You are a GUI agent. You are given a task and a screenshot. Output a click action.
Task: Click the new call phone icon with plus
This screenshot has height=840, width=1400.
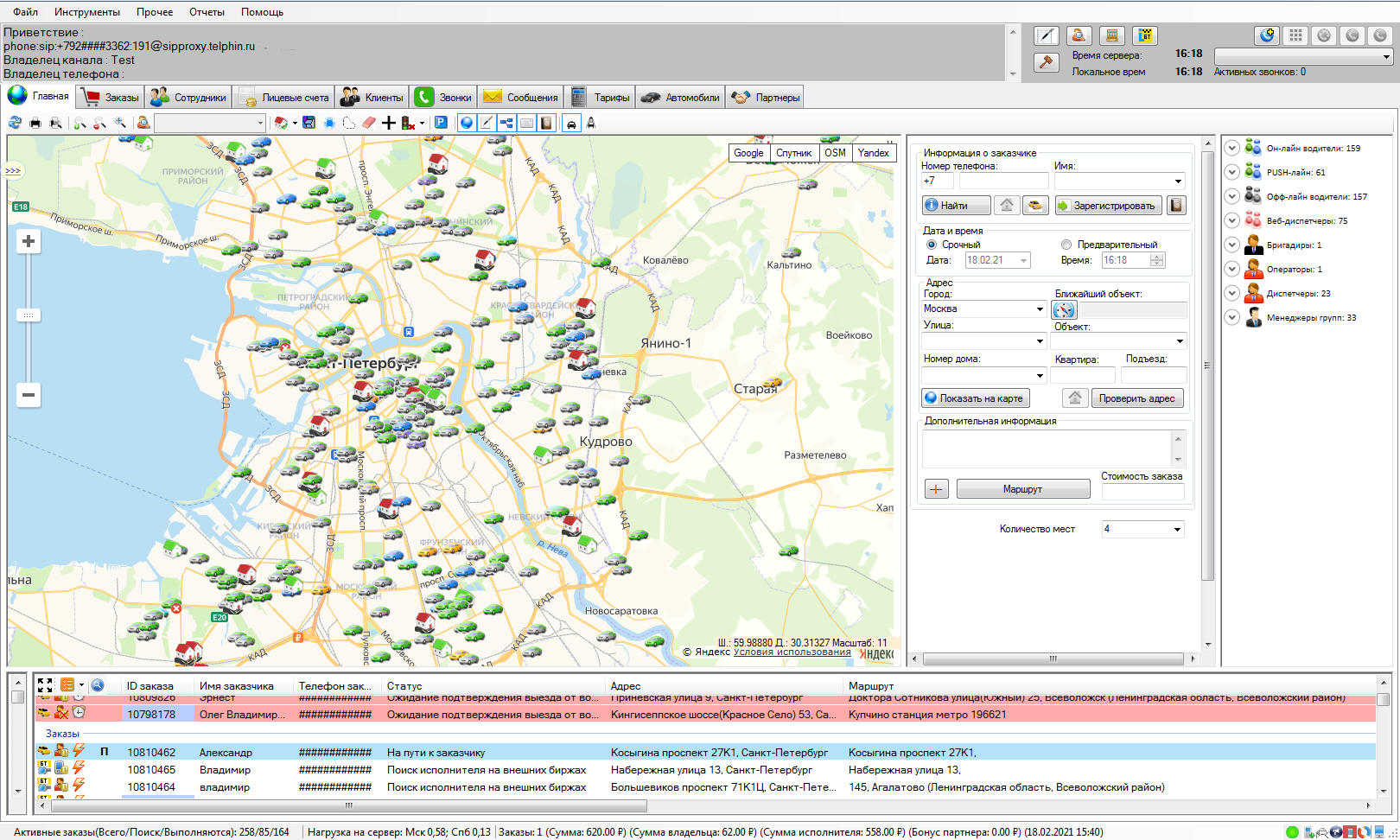click(x=1267, y=35)
